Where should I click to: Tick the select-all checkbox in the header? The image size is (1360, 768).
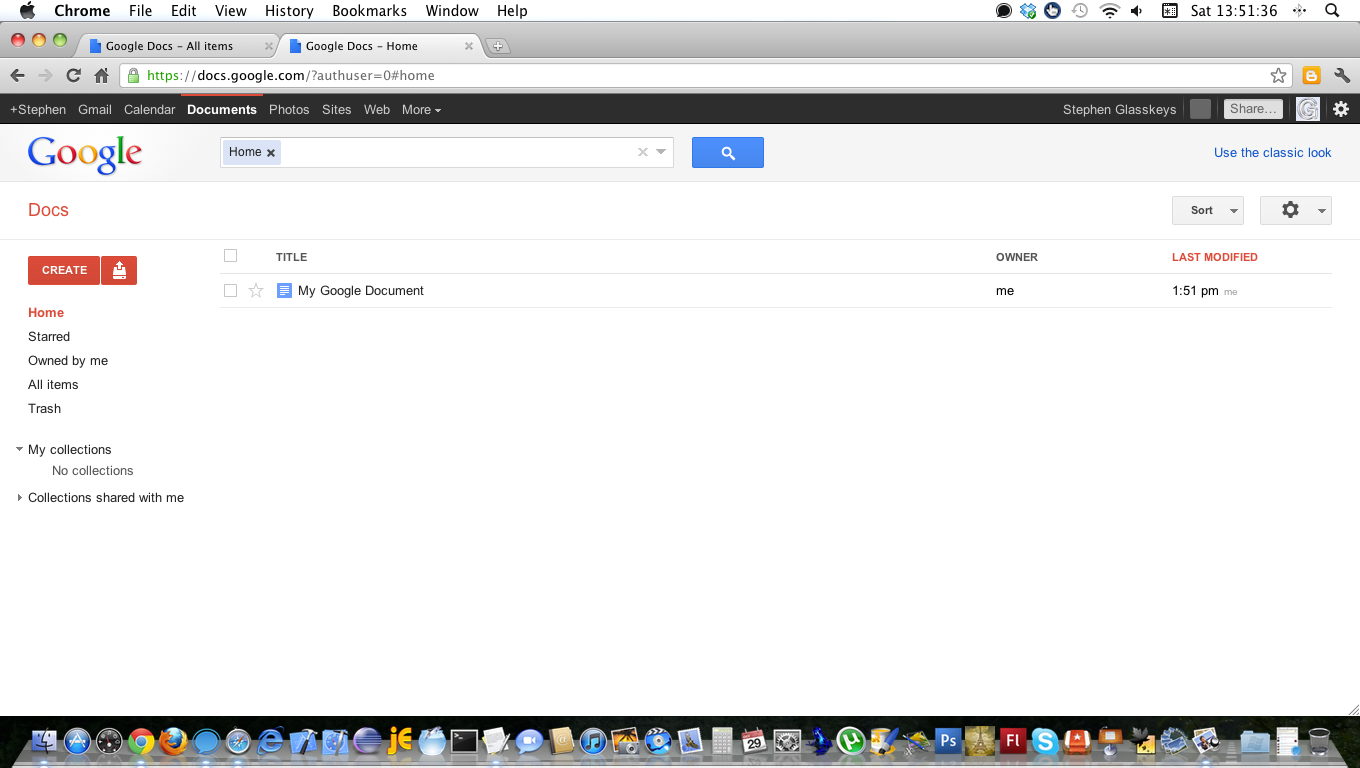tap(231, 256)
